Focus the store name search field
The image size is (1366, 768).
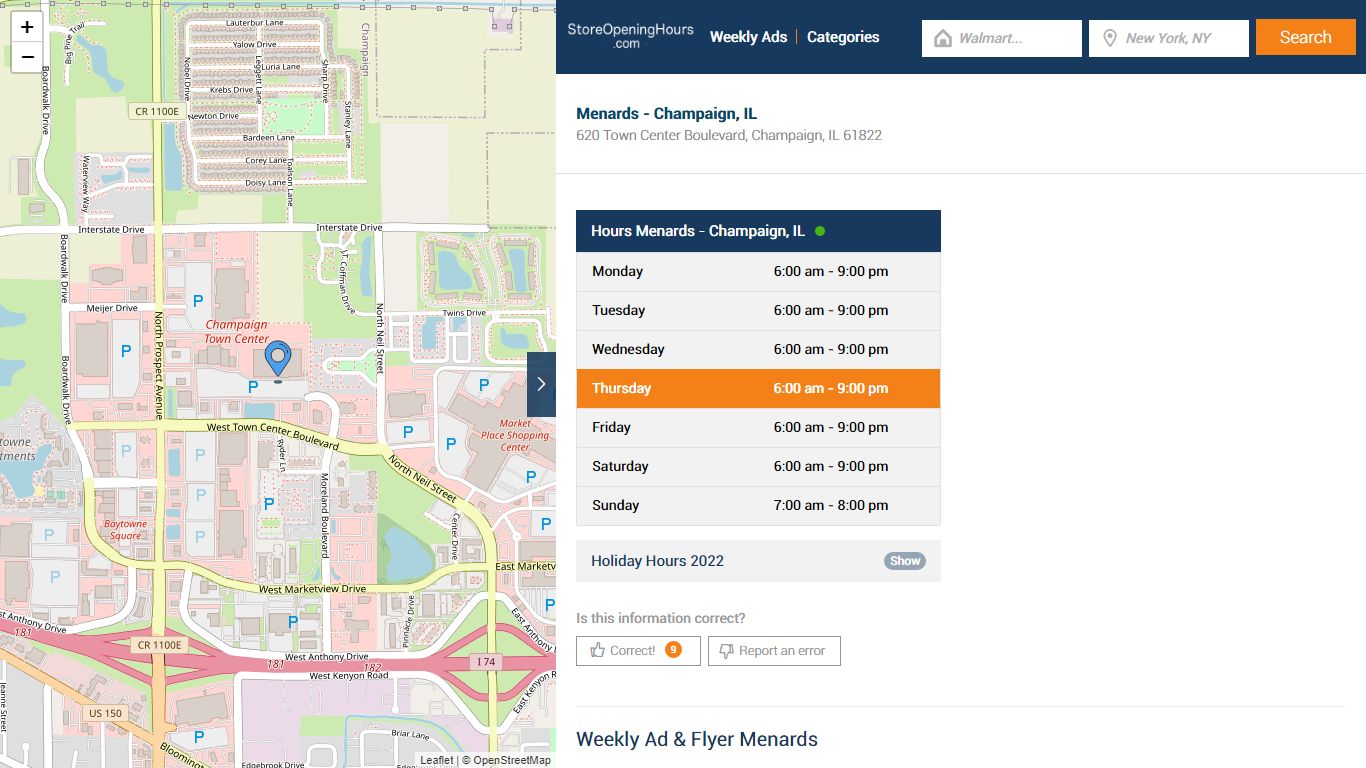point(1002,38)
